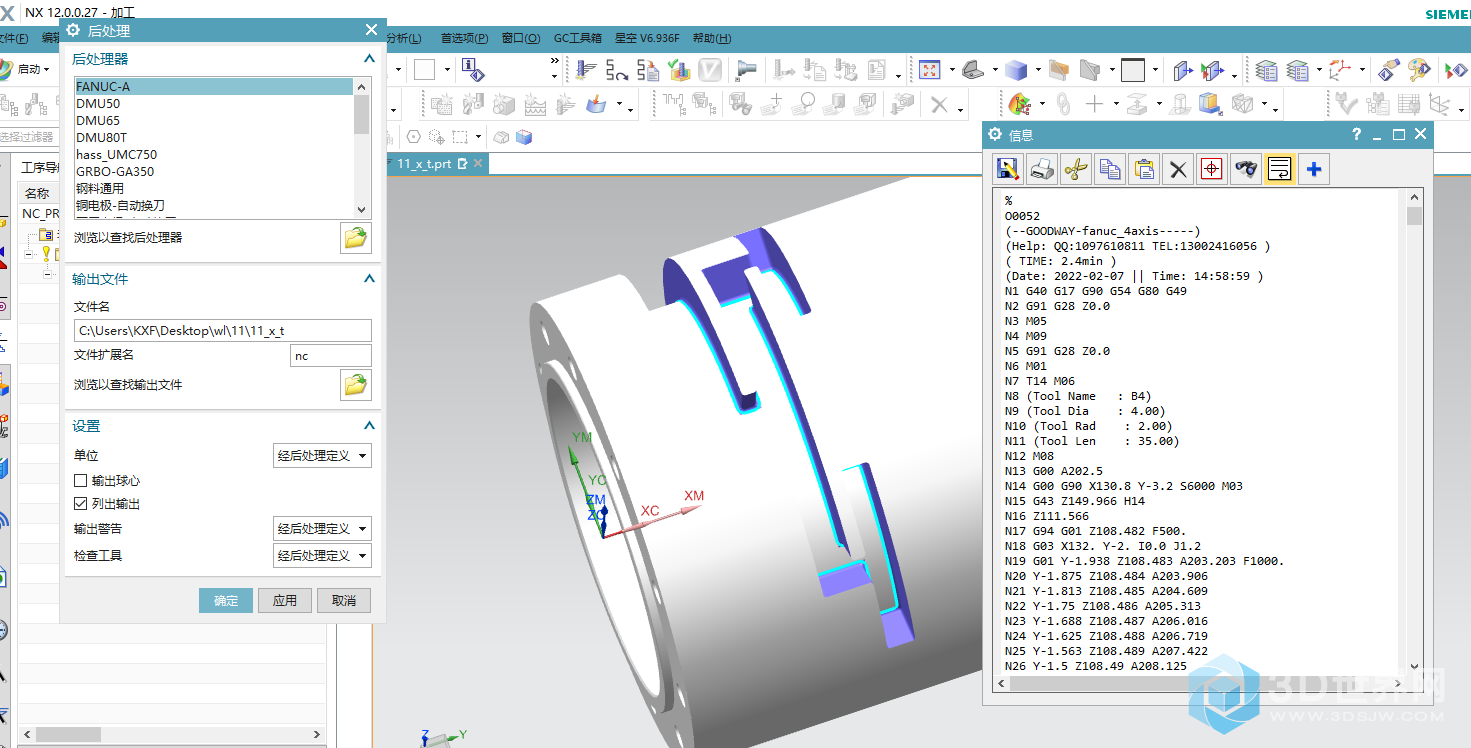
Task: Open the 窗口(O) menu
Action: [521, 38]
